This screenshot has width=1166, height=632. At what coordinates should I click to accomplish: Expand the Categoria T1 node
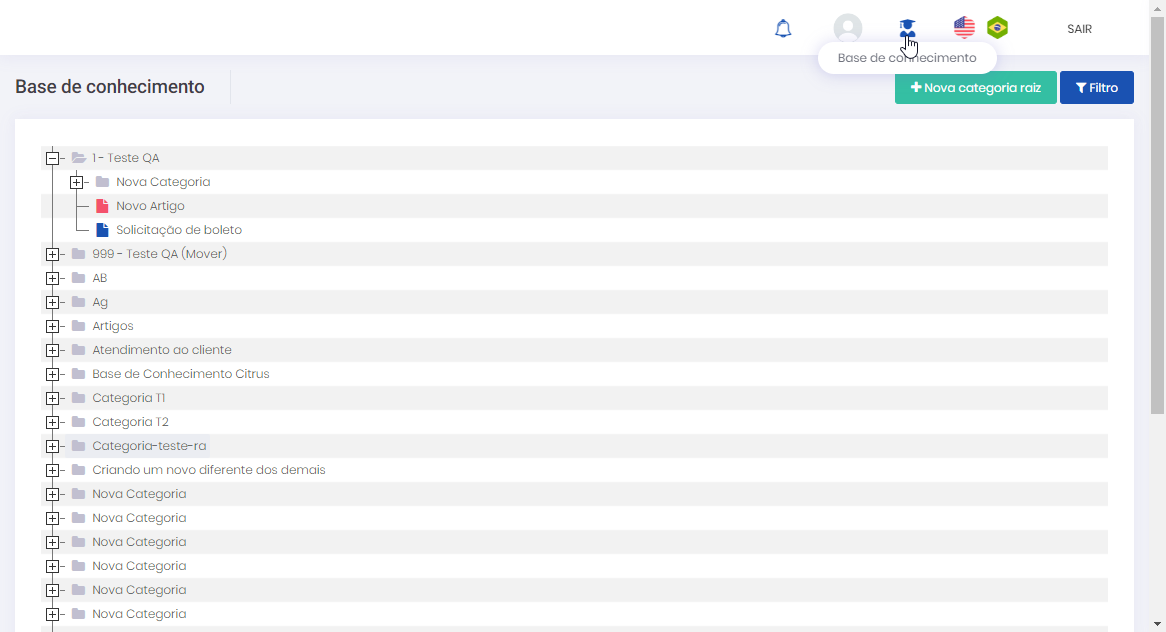pos(52,398)
